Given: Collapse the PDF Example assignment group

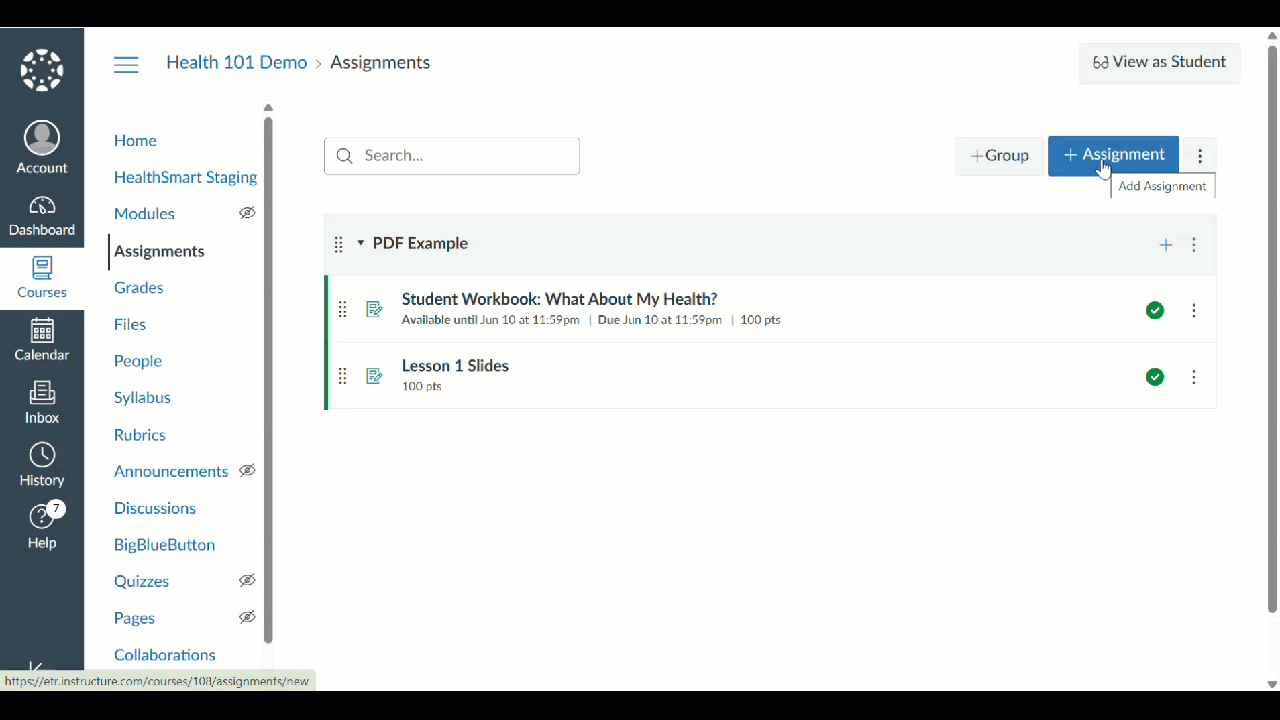Looking at the screenshot, I should [361, 243].
